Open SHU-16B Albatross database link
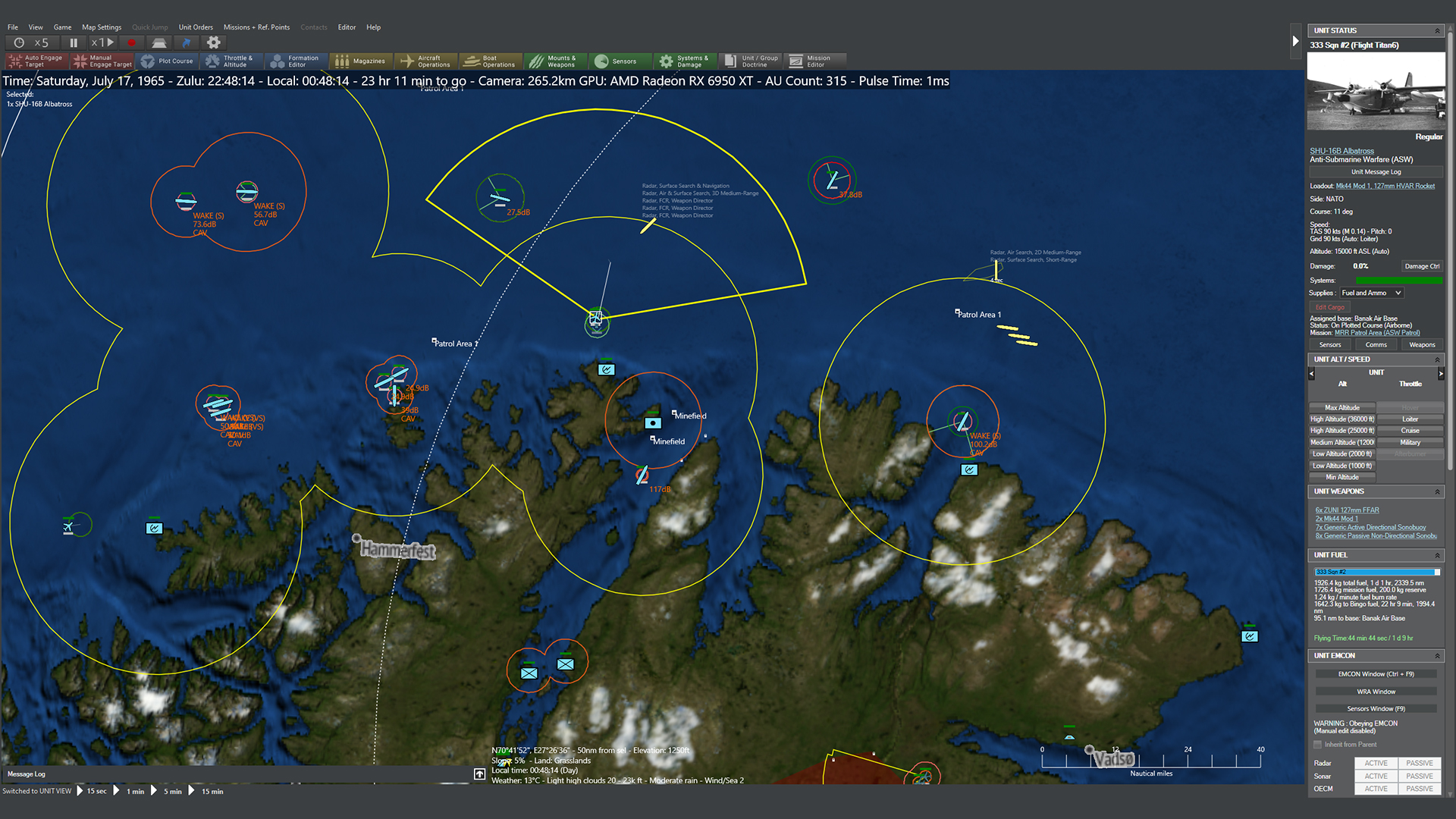1456x819 pixels. (1341, 151)
